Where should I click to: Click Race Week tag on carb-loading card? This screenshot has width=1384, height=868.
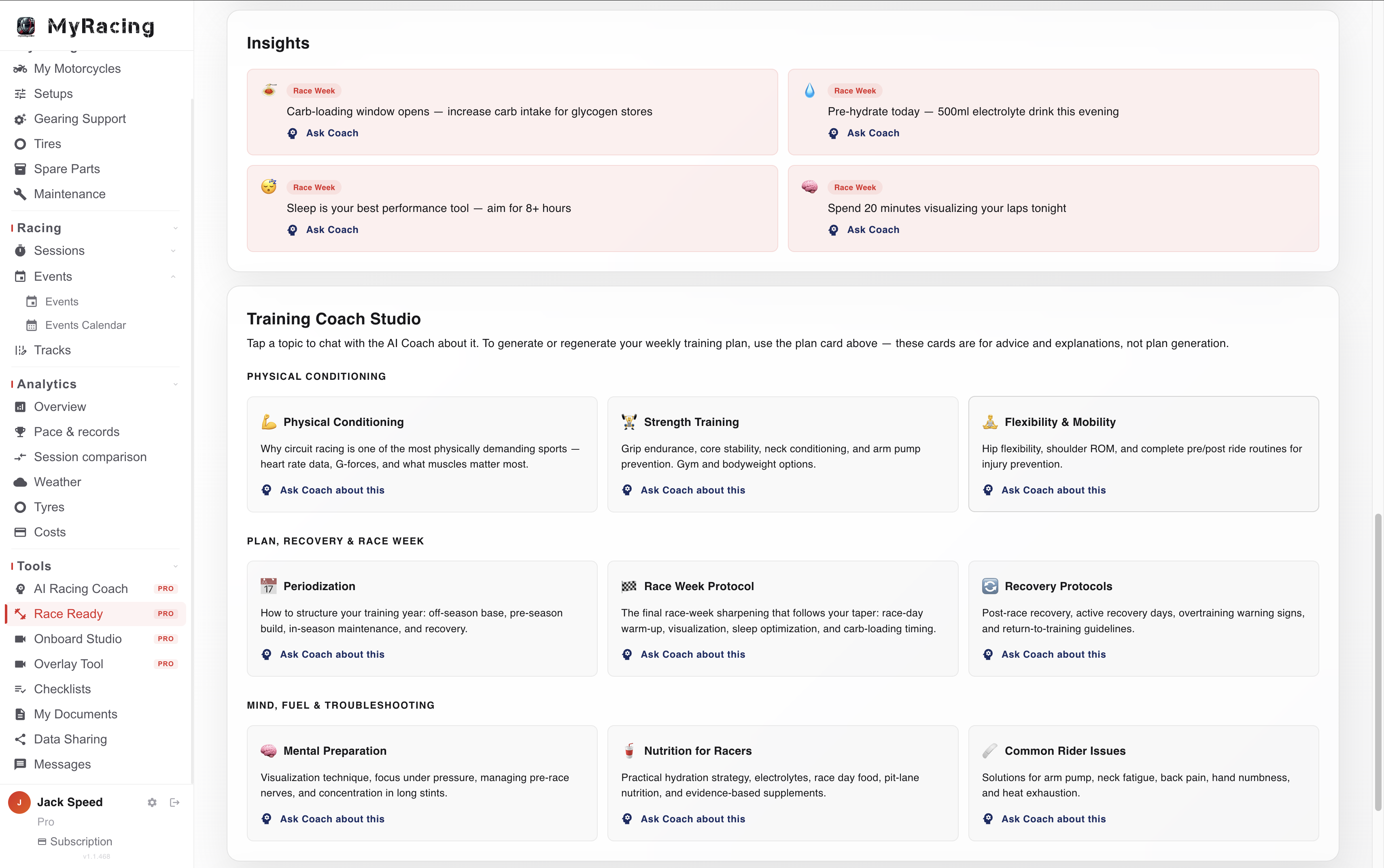coord(314,91)
